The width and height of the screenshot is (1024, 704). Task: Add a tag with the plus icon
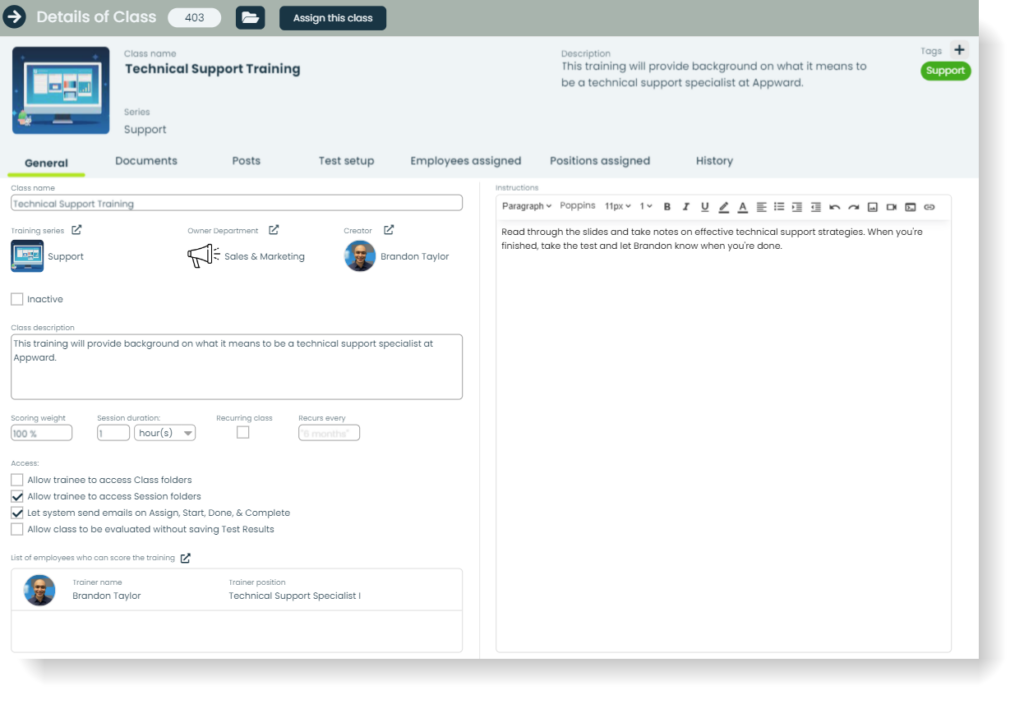point(959,50)
